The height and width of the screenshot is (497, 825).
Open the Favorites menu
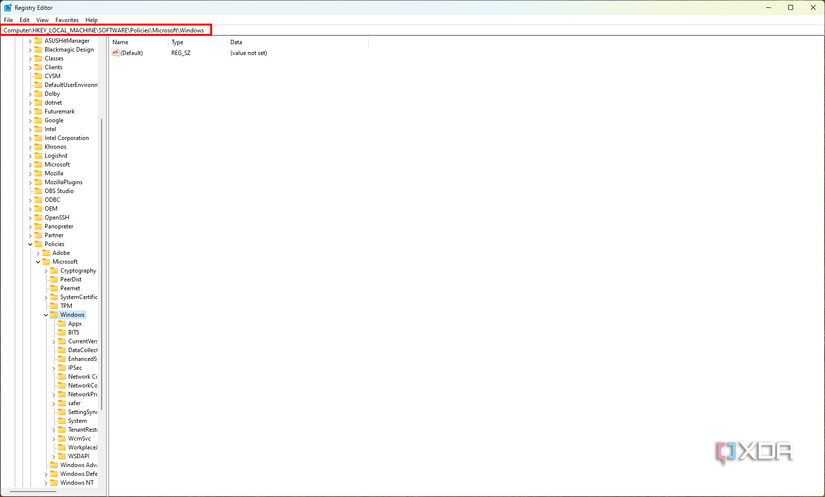[67, 20]
